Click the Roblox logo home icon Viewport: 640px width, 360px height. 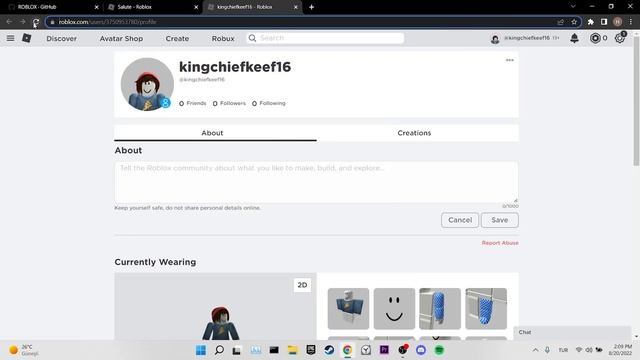[27, 38]
